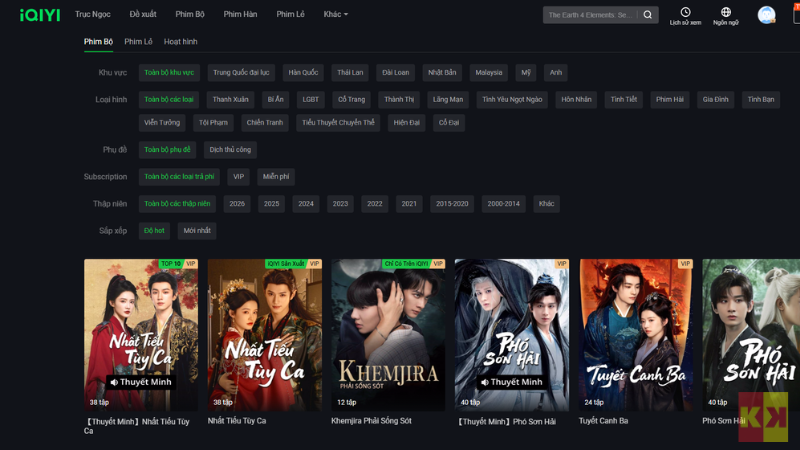Filter region by Đài Loan
Screen dimensions: 800x450
click(395, 72)
